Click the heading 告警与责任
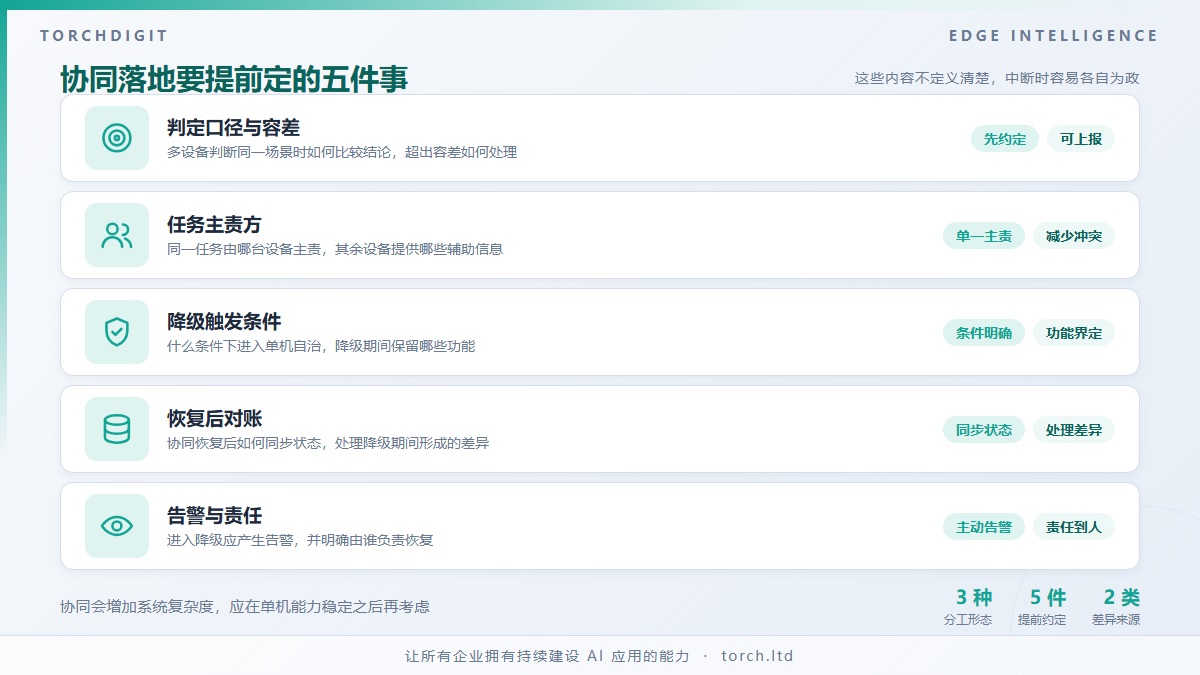 click(214, 516)
